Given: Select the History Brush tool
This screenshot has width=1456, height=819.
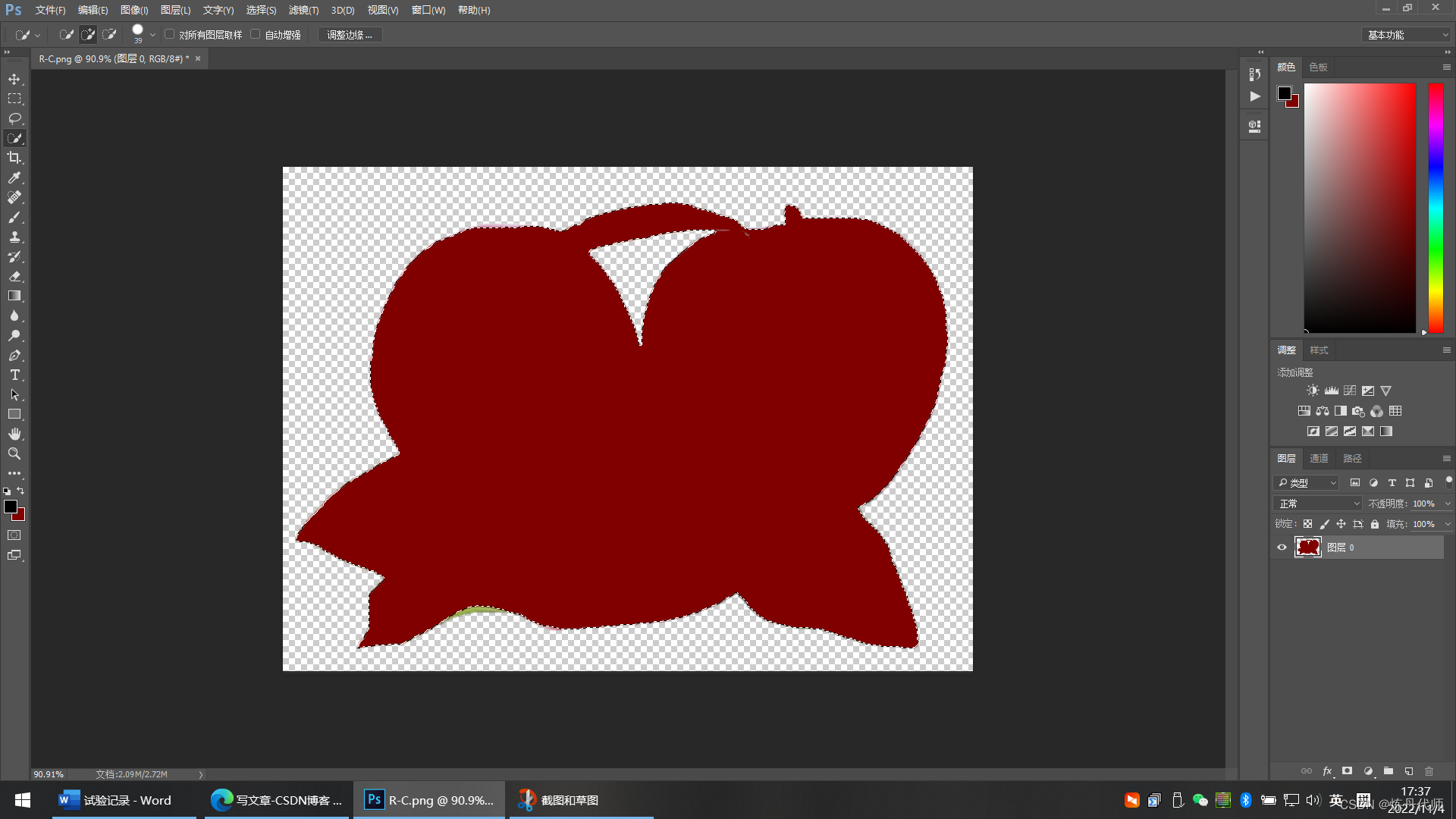Looking at the screenshot, I should pyautogui.click(x=14, y=256).
